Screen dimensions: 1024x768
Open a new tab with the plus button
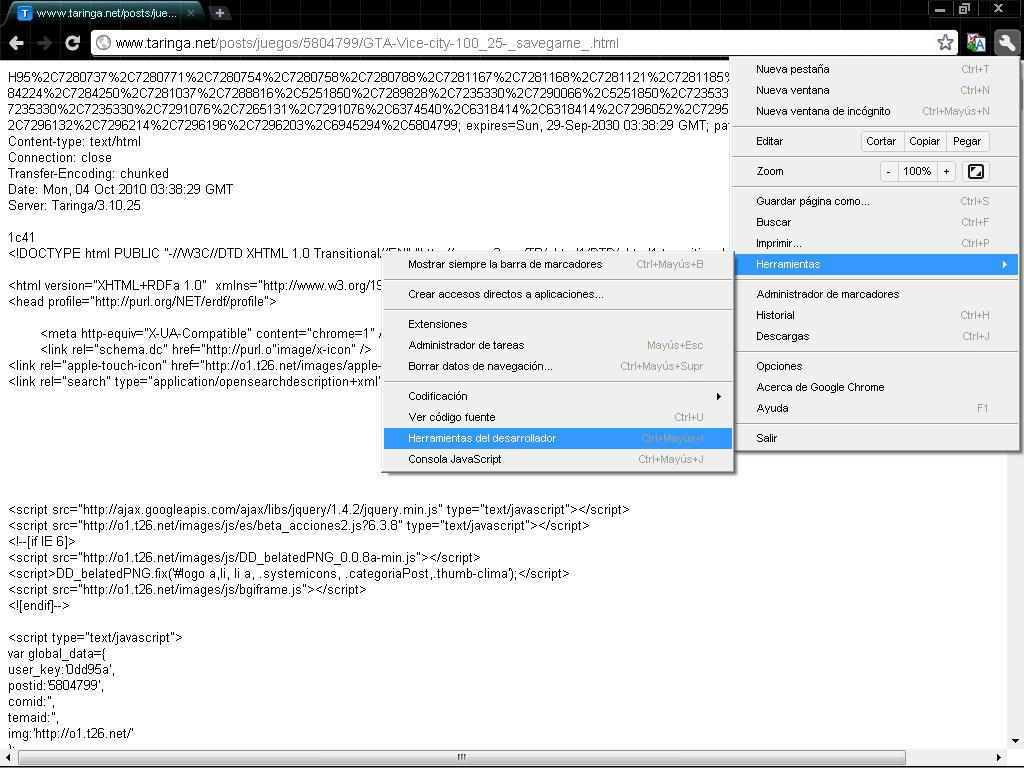pyautogui.click(x=220, y=12)
